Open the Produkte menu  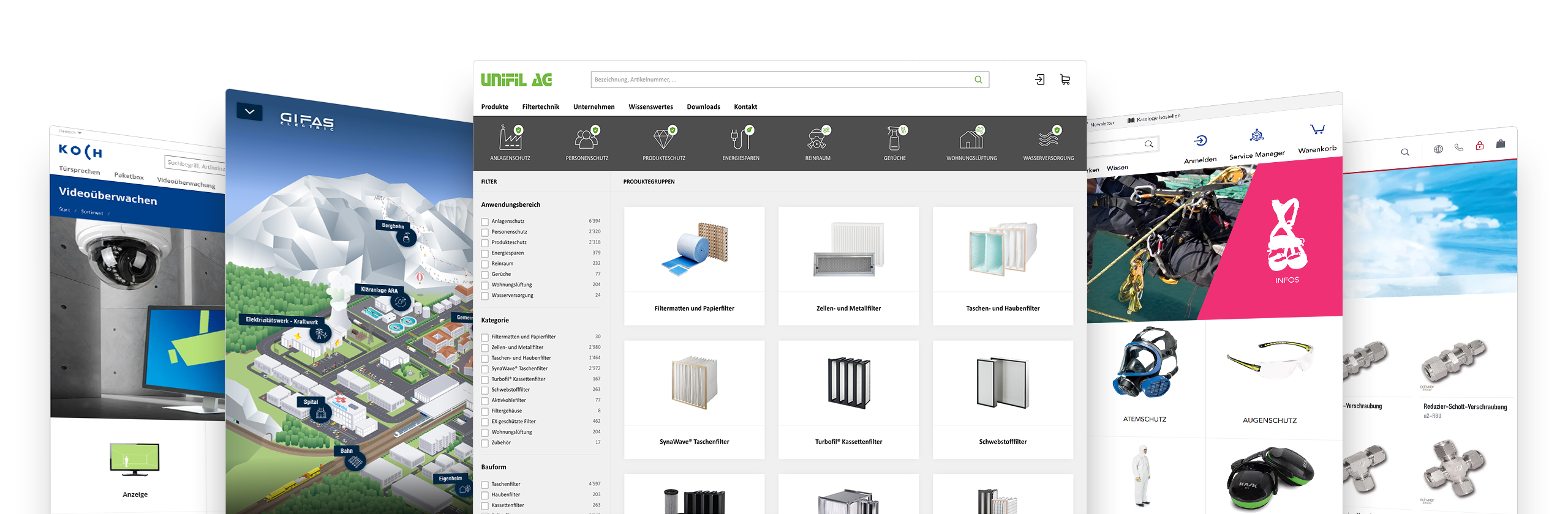494,106
